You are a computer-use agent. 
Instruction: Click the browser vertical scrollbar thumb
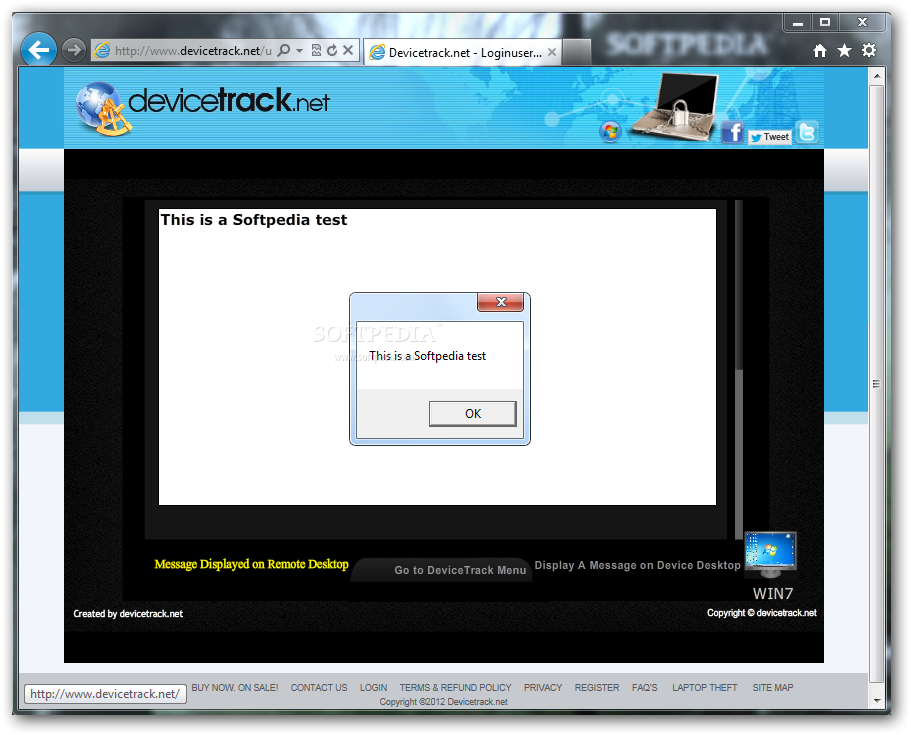[x=877, y=383]
